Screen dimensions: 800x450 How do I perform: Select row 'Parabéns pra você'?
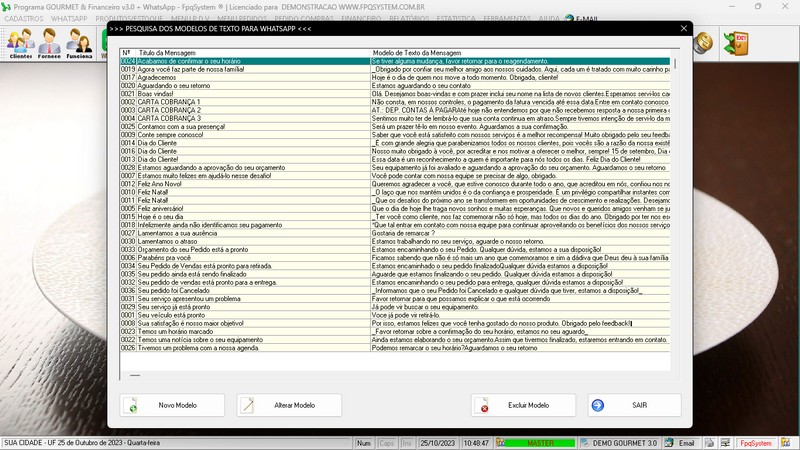pos(395,258)
